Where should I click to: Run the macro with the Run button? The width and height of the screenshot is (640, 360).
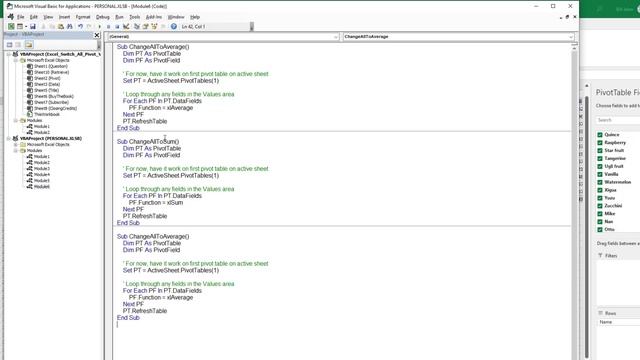100,27
